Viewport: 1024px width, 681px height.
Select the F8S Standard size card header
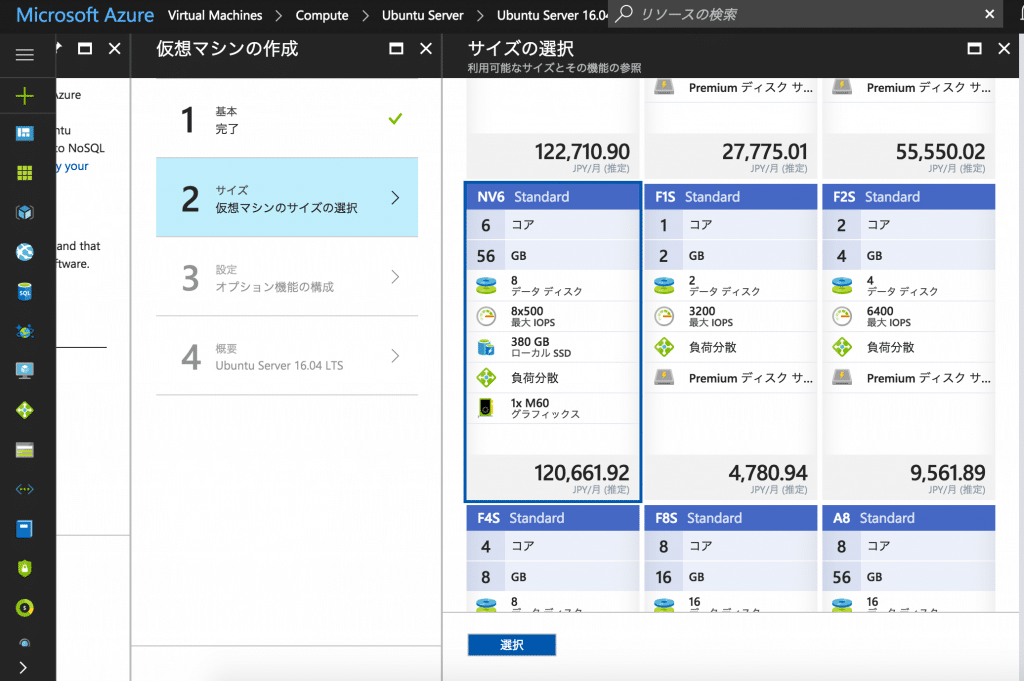click(730, 518)
